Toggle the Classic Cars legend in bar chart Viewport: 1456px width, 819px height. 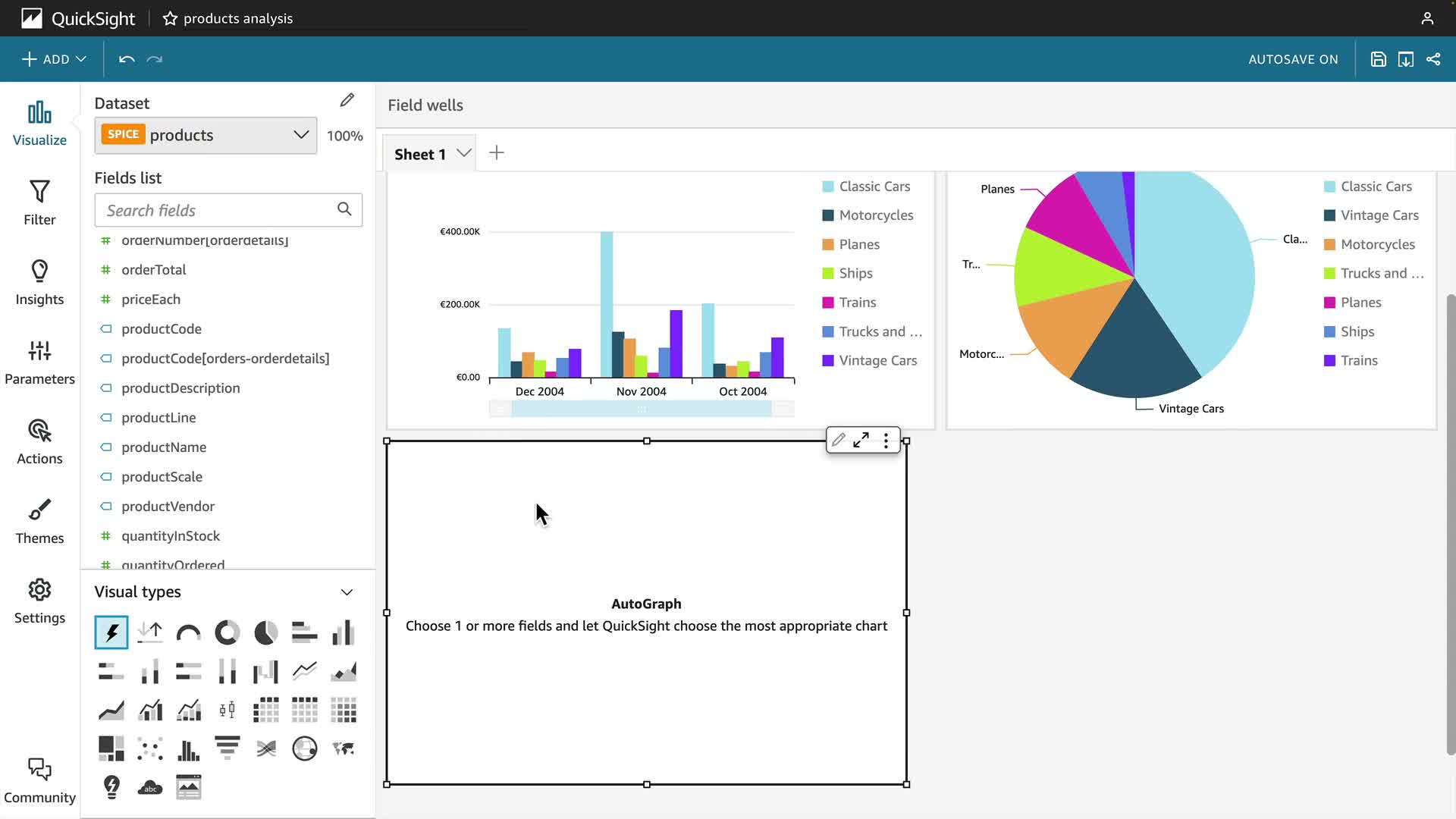874,187
